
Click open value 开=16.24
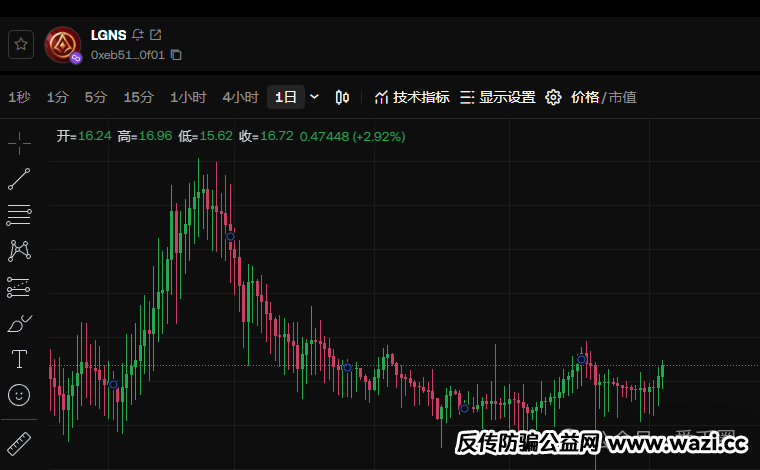click(x=84, y=136)
